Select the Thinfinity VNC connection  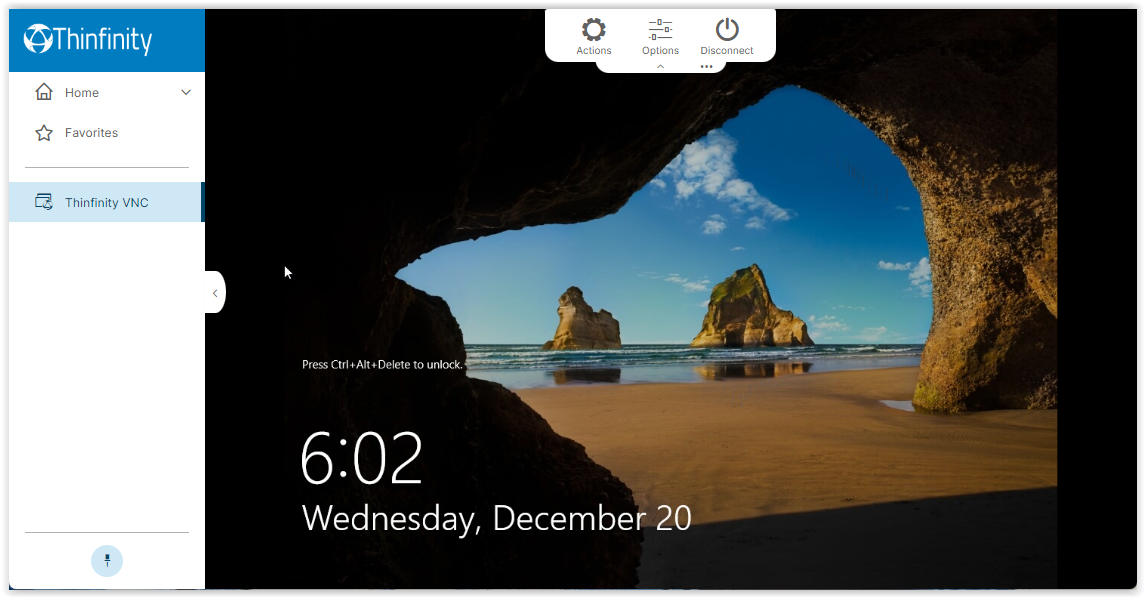(x=107, y=202)
